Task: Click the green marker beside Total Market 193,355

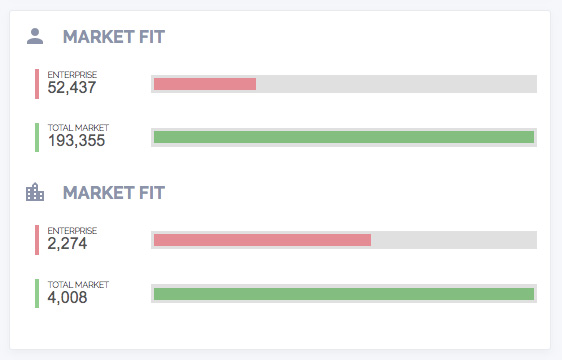Action: tap(37, 137)
